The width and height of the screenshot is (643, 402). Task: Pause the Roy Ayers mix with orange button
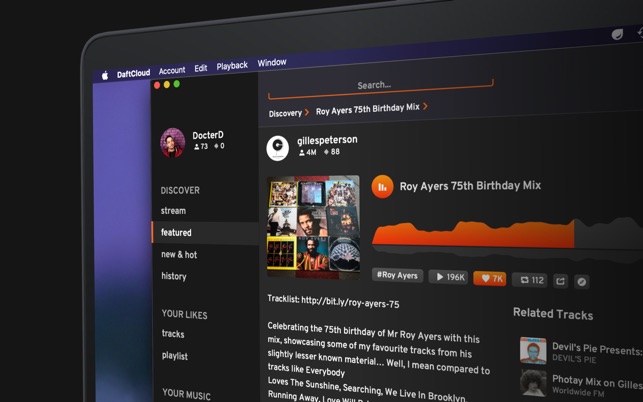pyautogui.click(x=382, y=187)
